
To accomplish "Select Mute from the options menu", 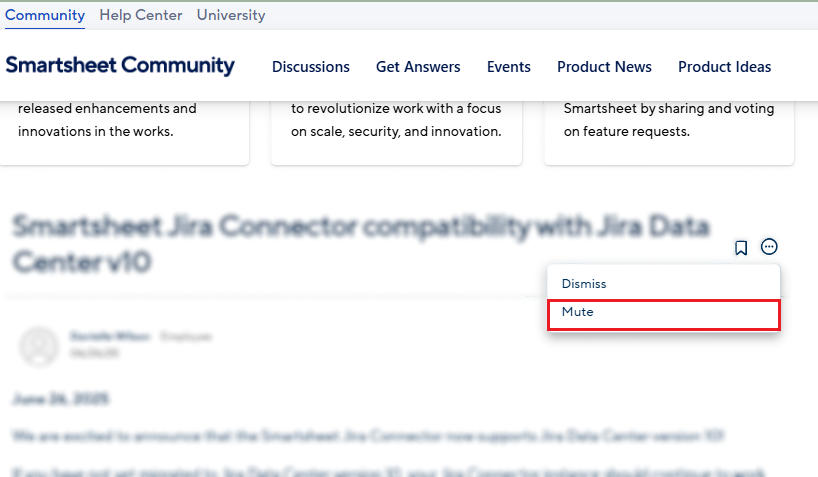I will [664, 315].
